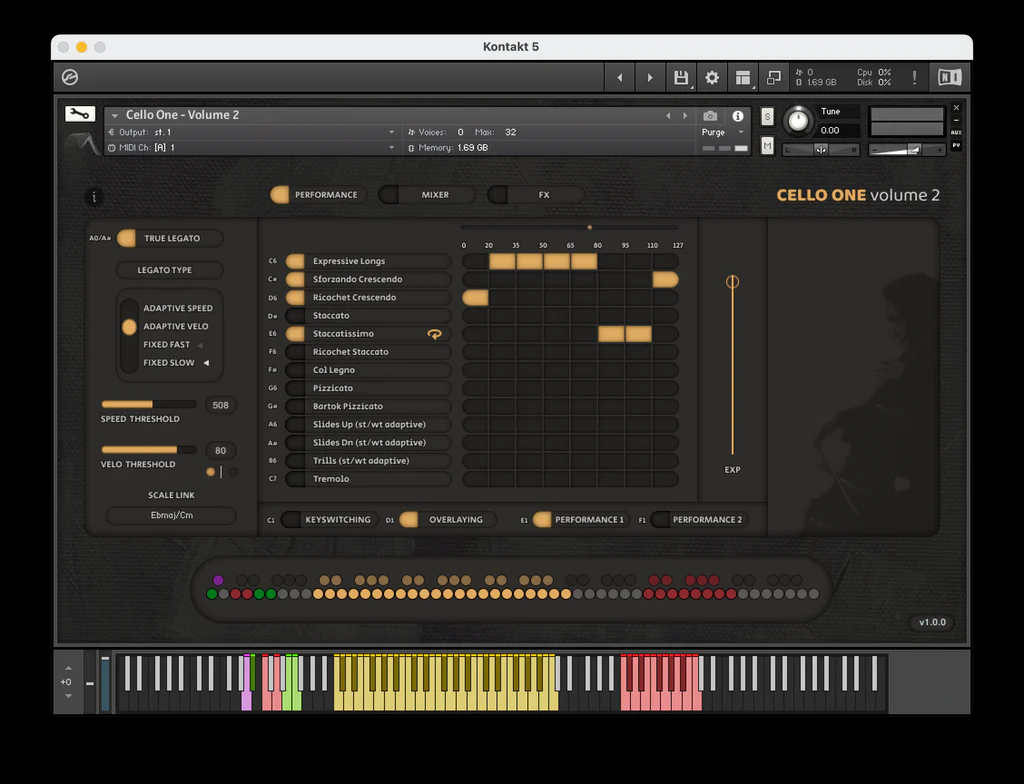
Task: Click the speed threshold value 508
Action: [x=221, y=406]
